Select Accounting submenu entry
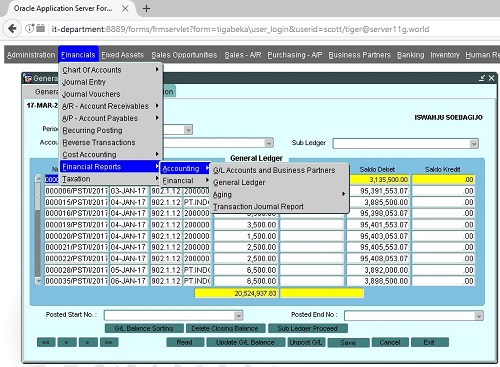The width and height of the screenshot is (500, 367). click(185, 168)
